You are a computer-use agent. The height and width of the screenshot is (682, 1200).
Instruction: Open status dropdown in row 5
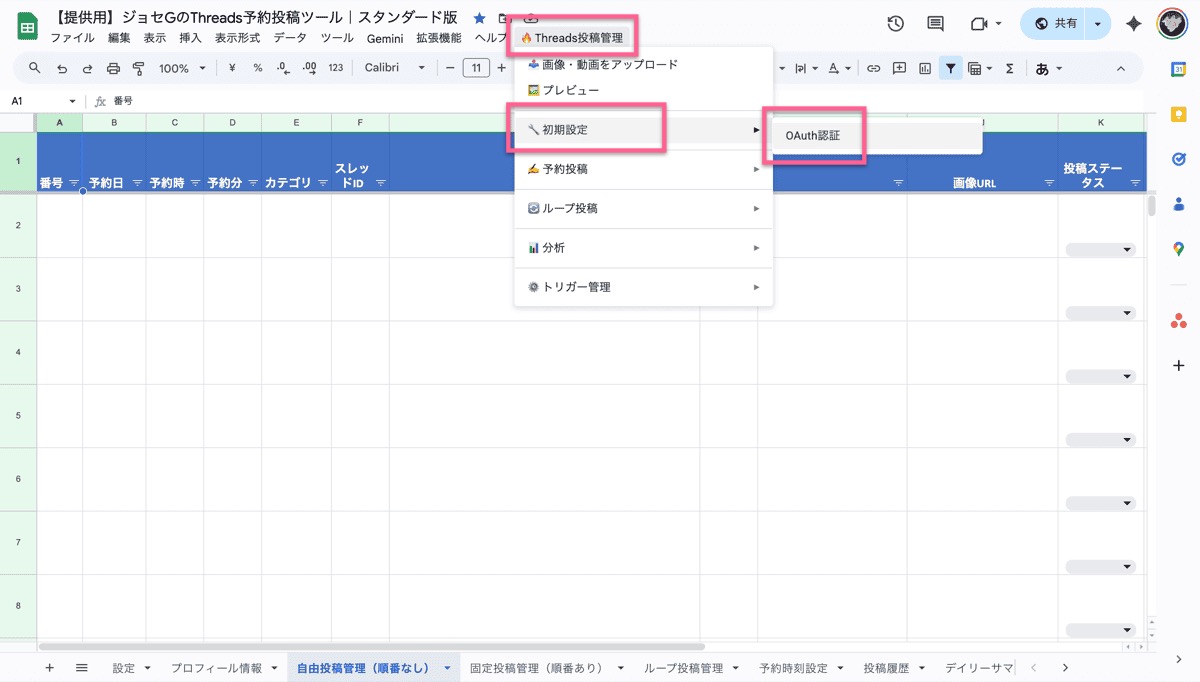[x=1100, y=440]
